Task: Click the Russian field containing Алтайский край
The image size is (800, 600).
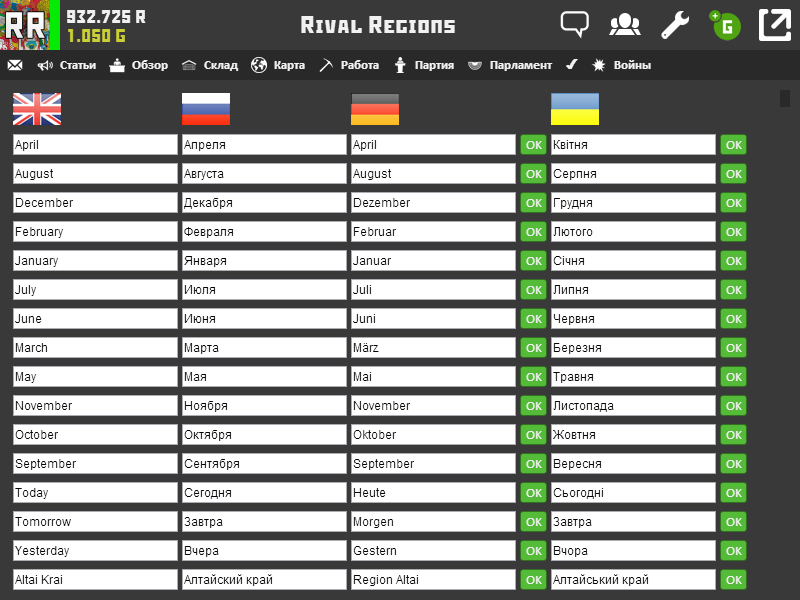Action: pyautogui.click(x=264, y=580)
